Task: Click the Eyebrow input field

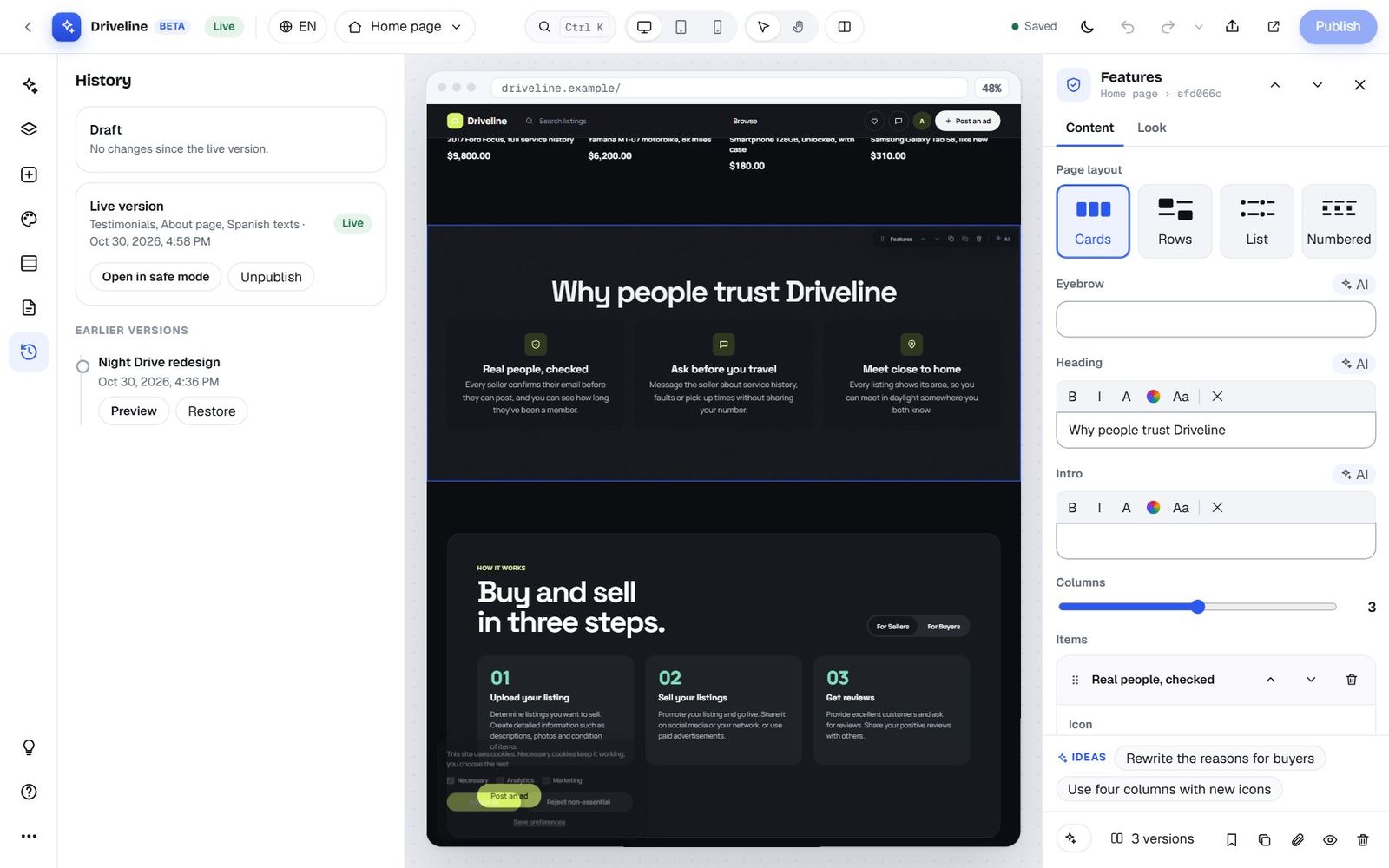Action: (x=1215, y=319)
